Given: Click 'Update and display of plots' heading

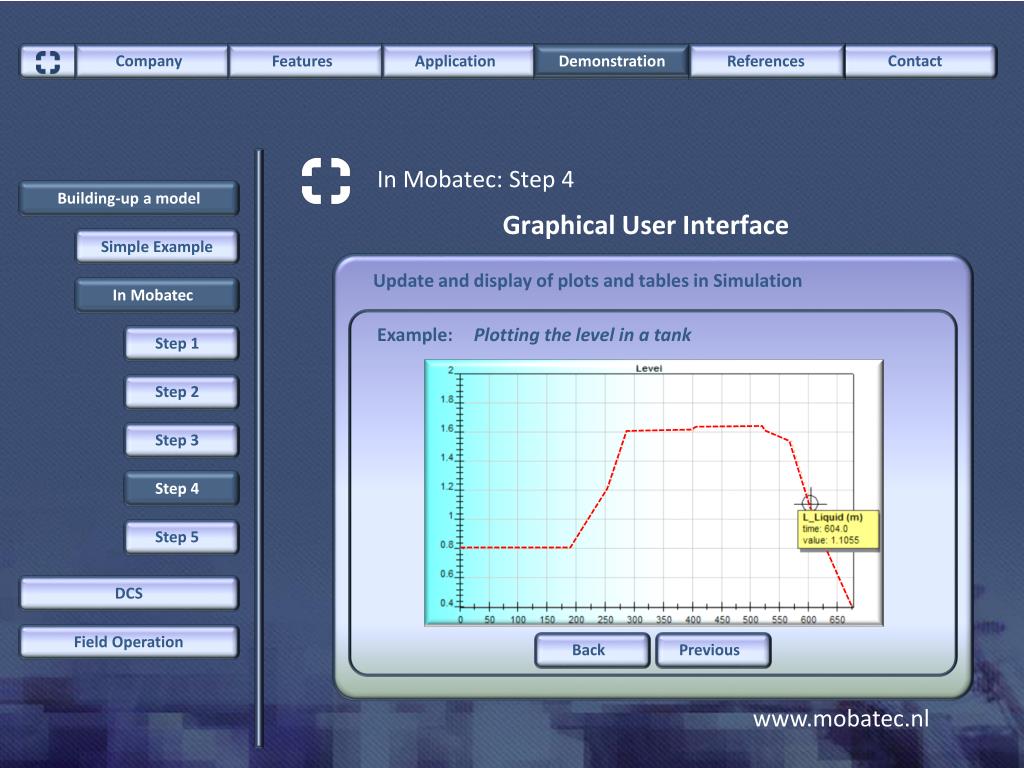Looking at the screenshot, I should pos(587,281).
